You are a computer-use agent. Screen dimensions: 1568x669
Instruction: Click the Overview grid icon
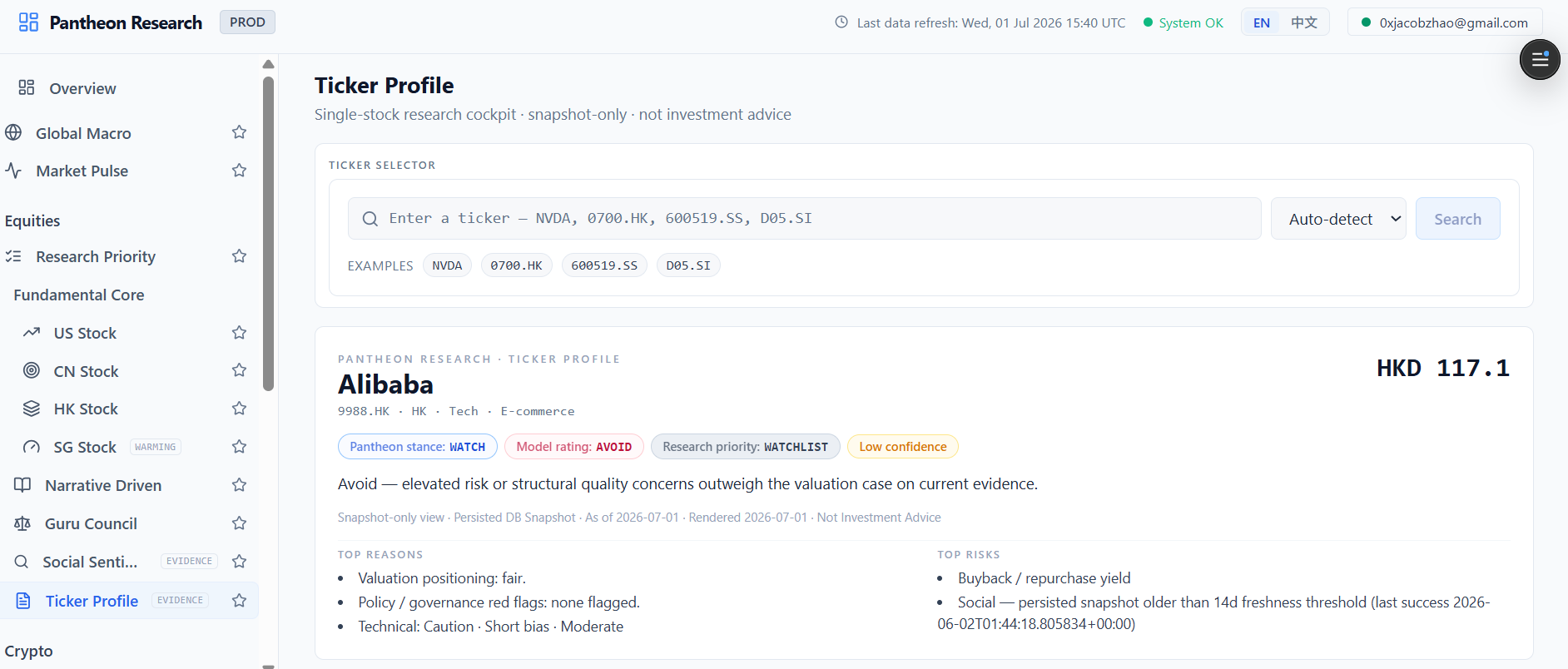point(27,87)
